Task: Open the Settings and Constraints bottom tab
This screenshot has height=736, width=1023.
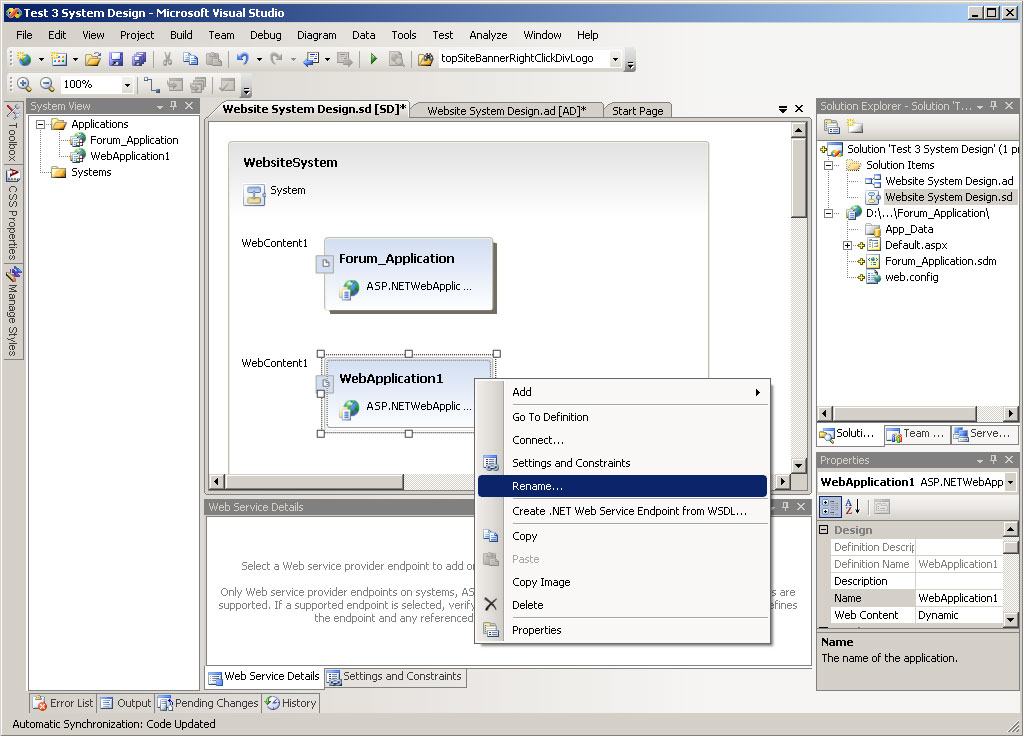Action: 395,677
